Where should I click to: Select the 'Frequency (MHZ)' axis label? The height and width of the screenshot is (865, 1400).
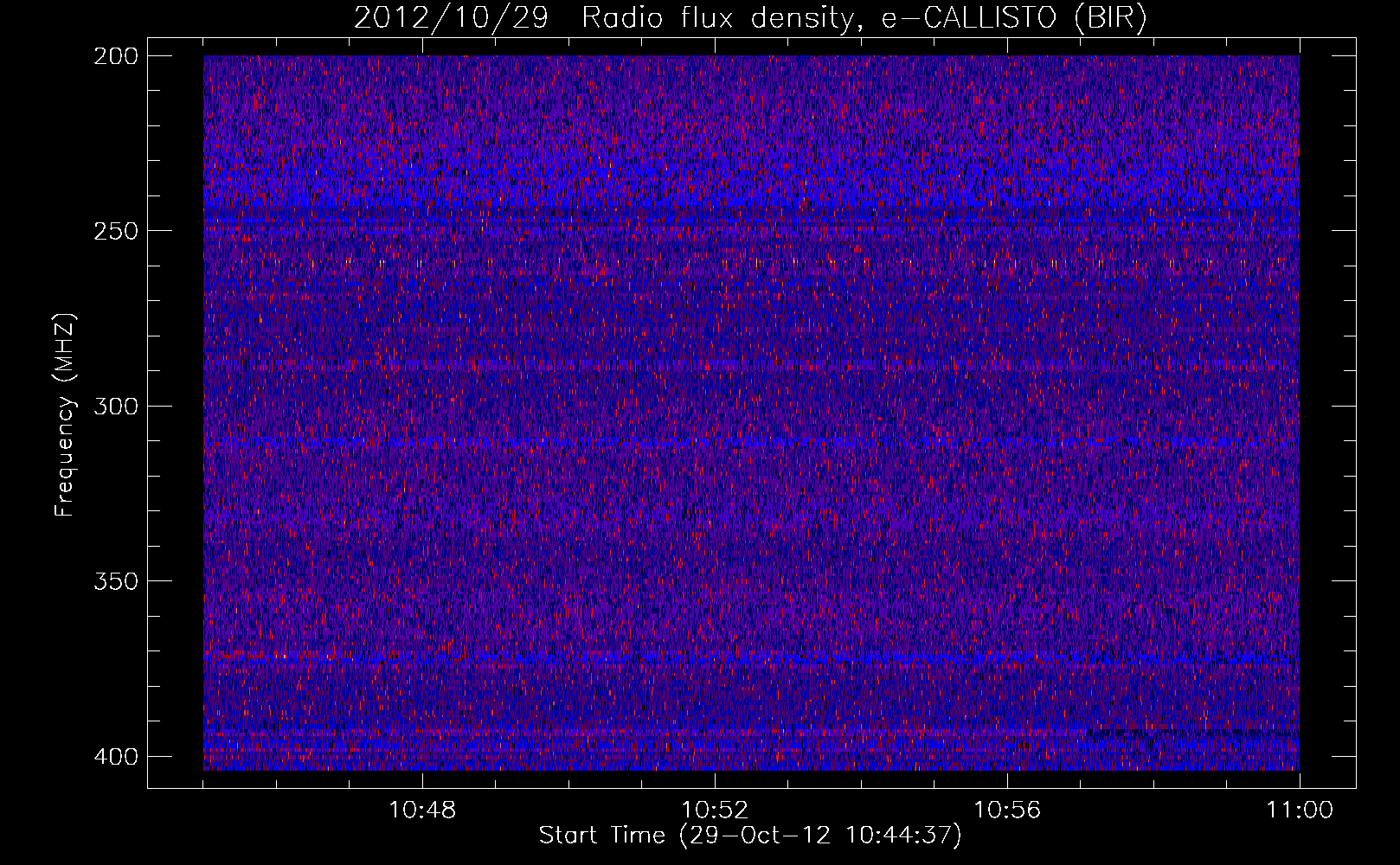pos(65,415)
